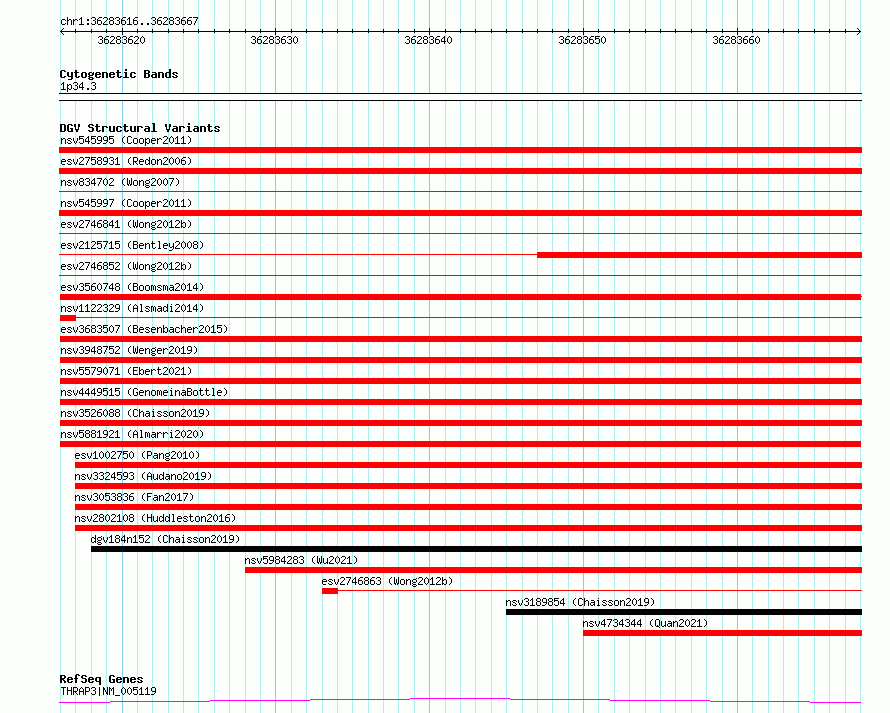Open the nsv3189854 (Chaisson2019) variant

tap(580, 602)
